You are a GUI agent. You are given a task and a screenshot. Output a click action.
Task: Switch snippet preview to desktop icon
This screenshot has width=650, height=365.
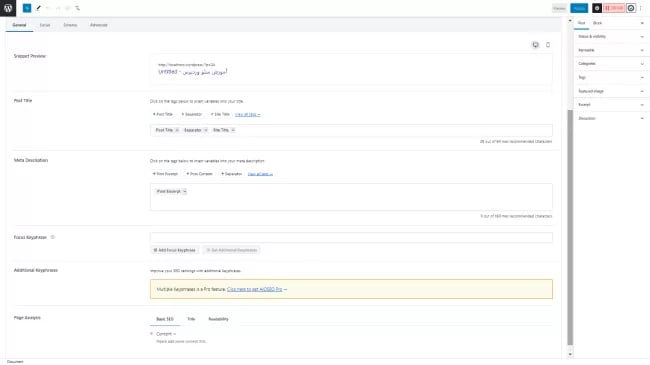click(x=536, y=45)
